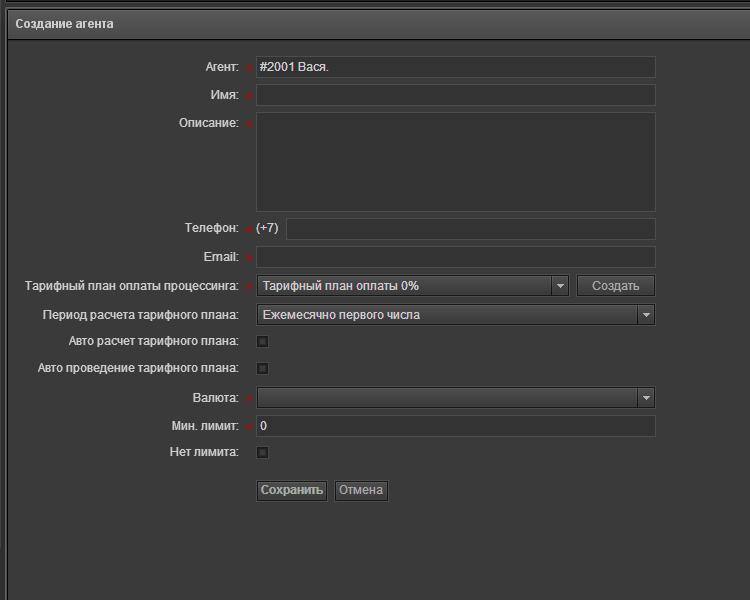Click the Создание агента panel title

[64, 24]
